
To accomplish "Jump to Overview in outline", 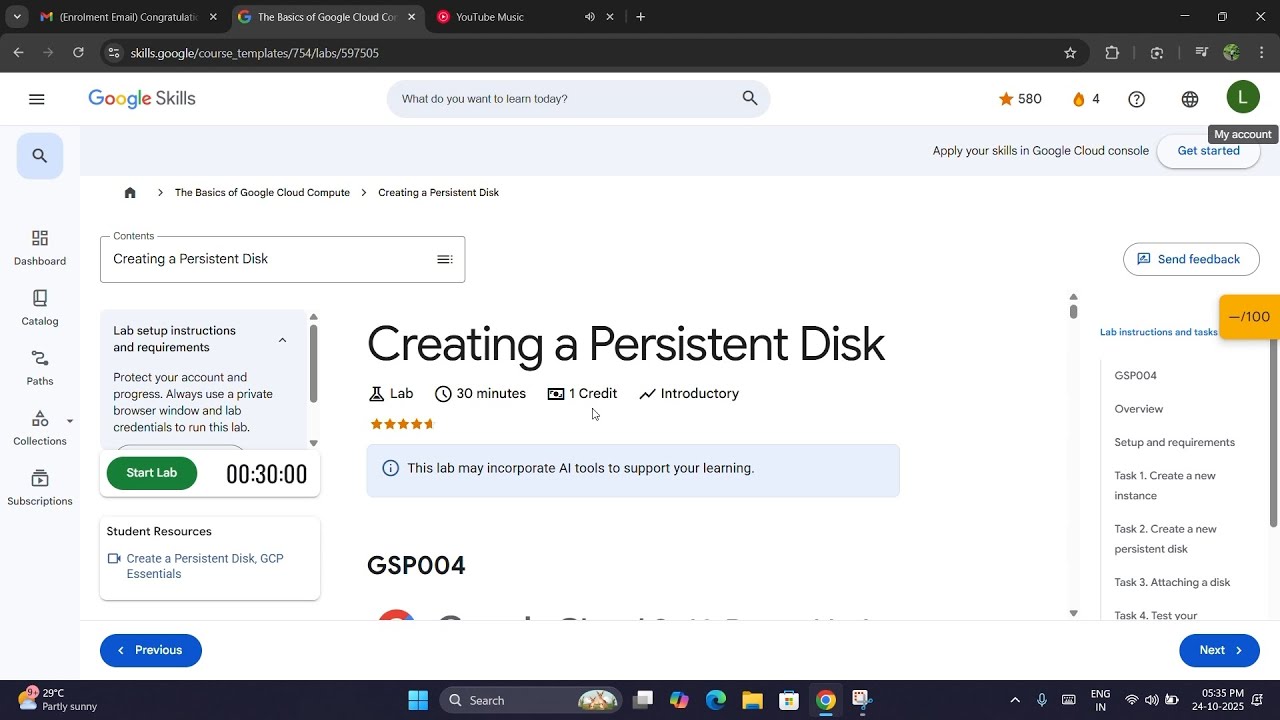I will 1139,409.
